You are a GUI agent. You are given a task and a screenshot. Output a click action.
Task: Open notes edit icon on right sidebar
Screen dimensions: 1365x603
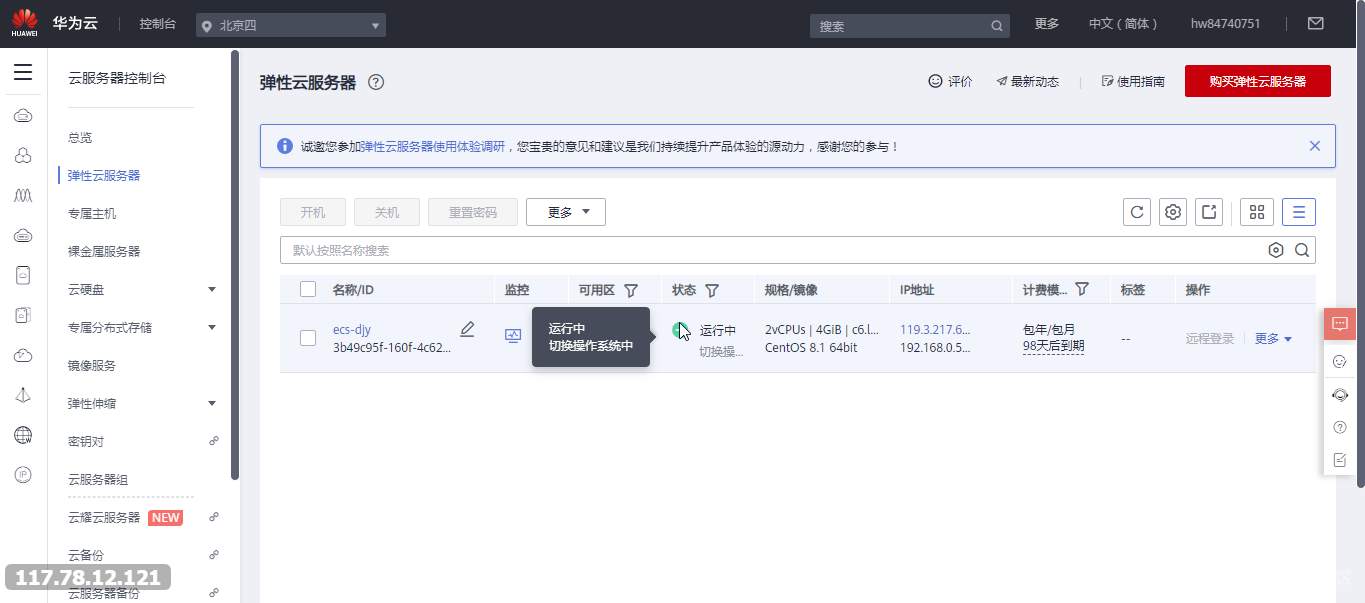[1340, 460]
